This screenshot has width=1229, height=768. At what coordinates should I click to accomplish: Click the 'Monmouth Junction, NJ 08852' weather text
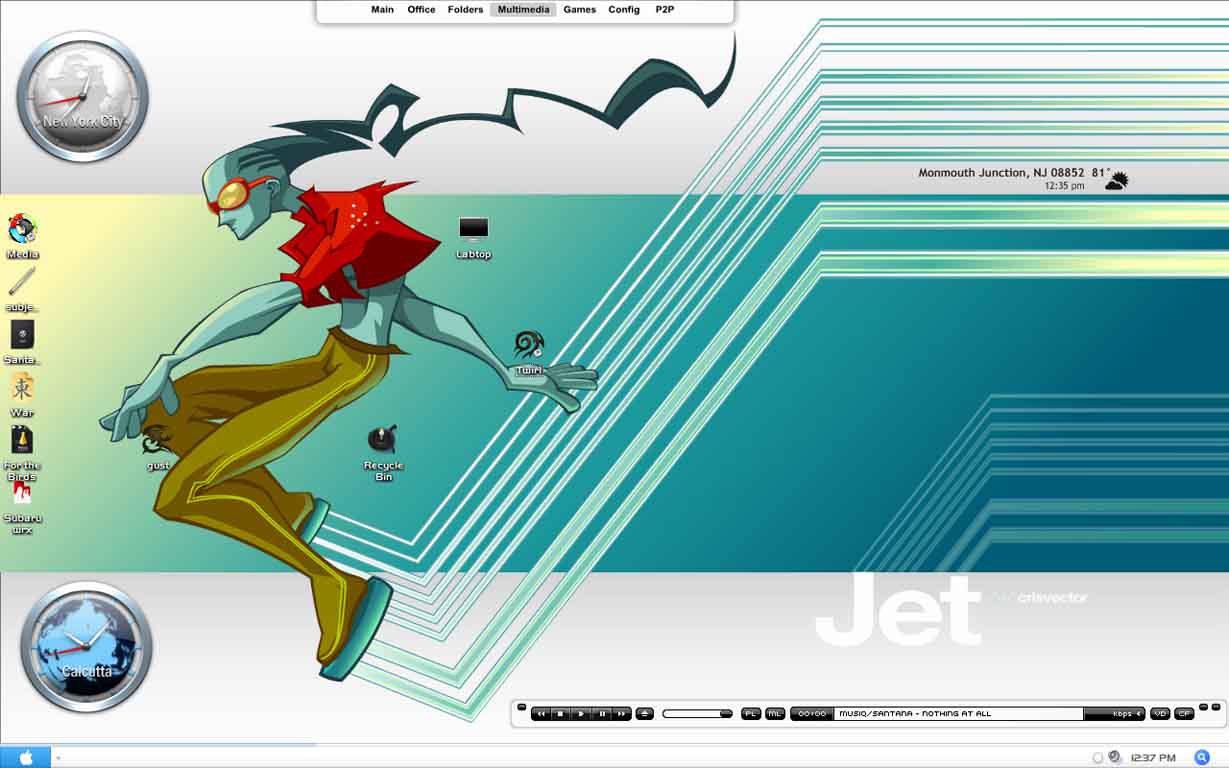pyautogui.click(x=1002, y=173)
